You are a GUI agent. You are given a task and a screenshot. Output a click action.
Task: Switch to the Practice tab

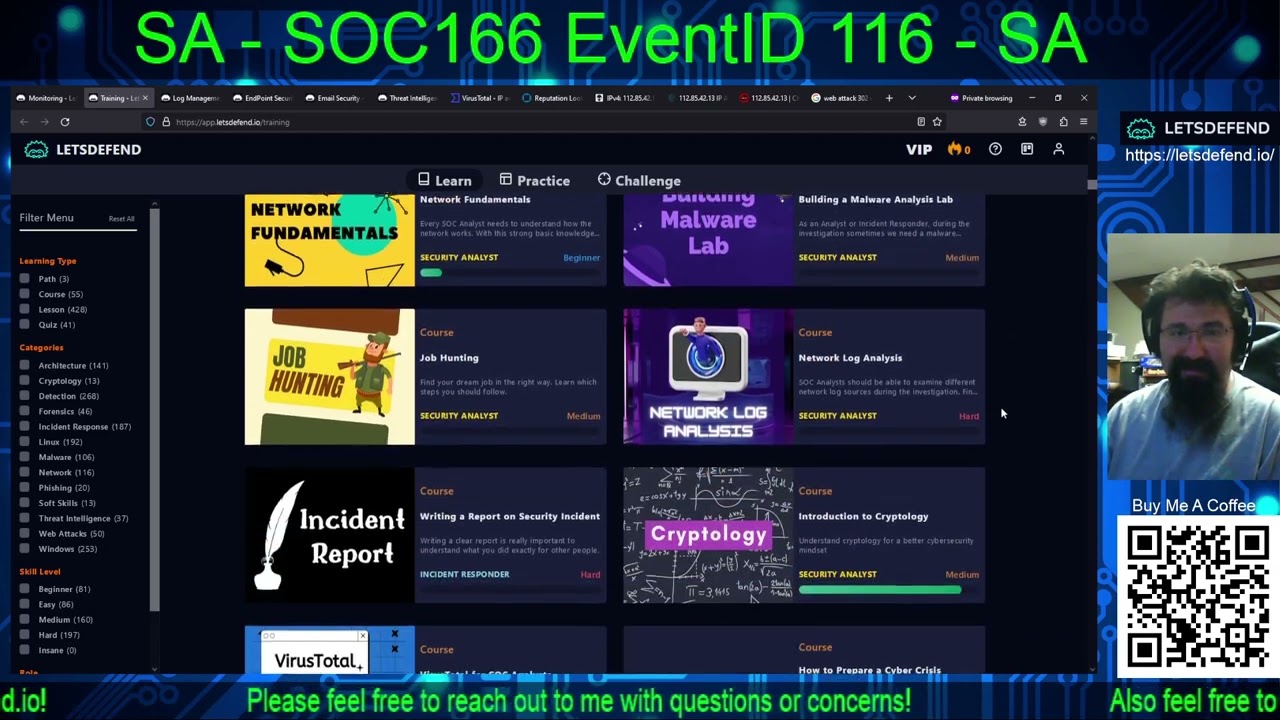(x=535, y=181)
